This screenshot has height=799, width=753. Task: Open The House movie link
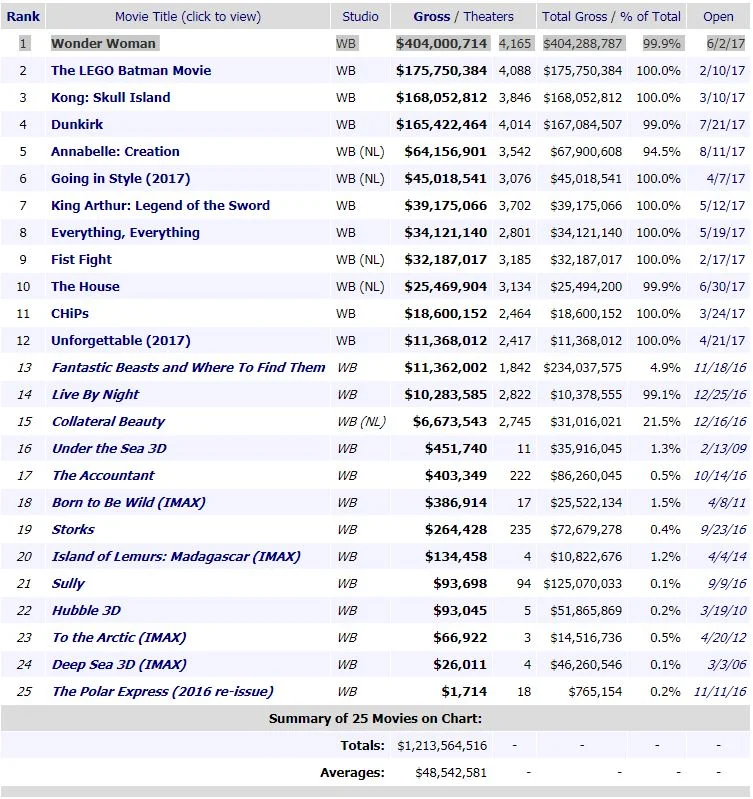pyautogui.click(x=85, y=286)
